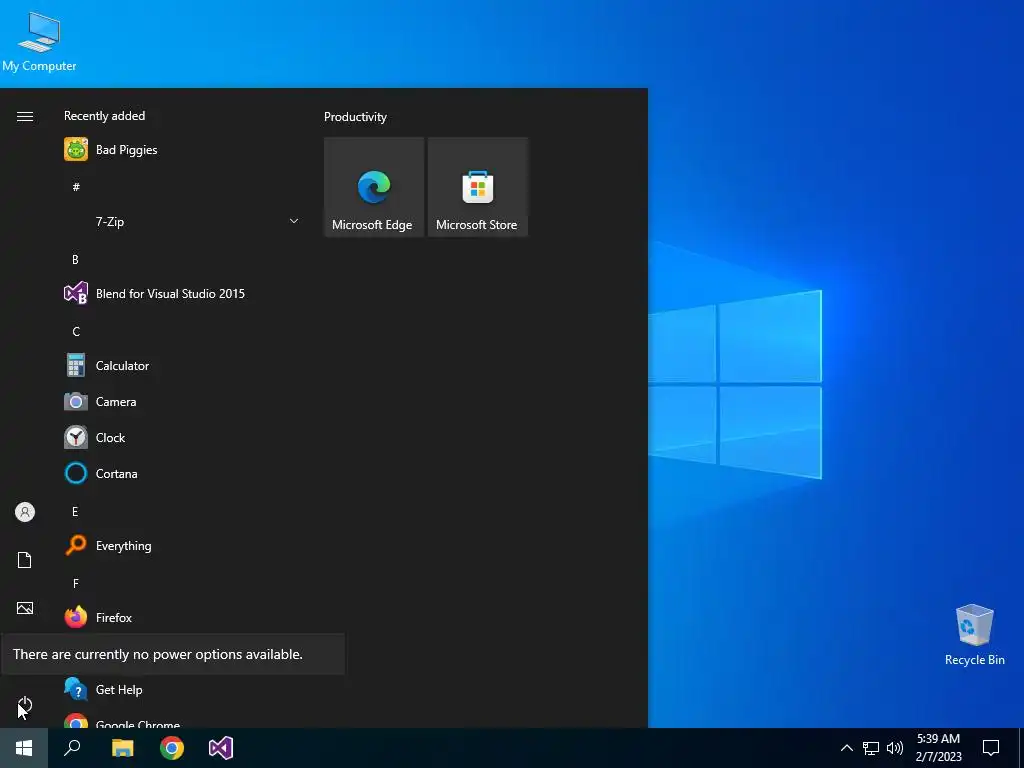Click the Power button icon

[x=25, y=705]
